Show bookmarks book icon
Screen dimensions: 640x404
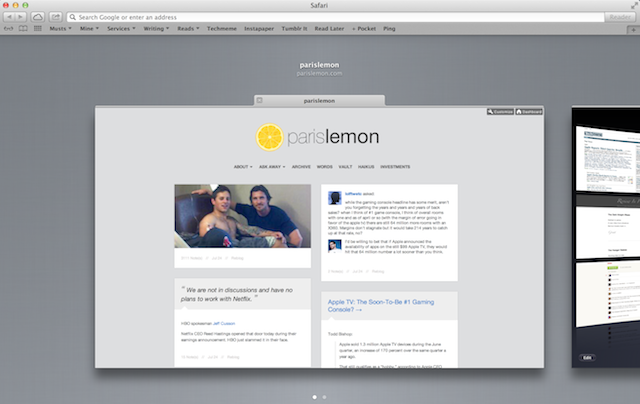point(23,29)
